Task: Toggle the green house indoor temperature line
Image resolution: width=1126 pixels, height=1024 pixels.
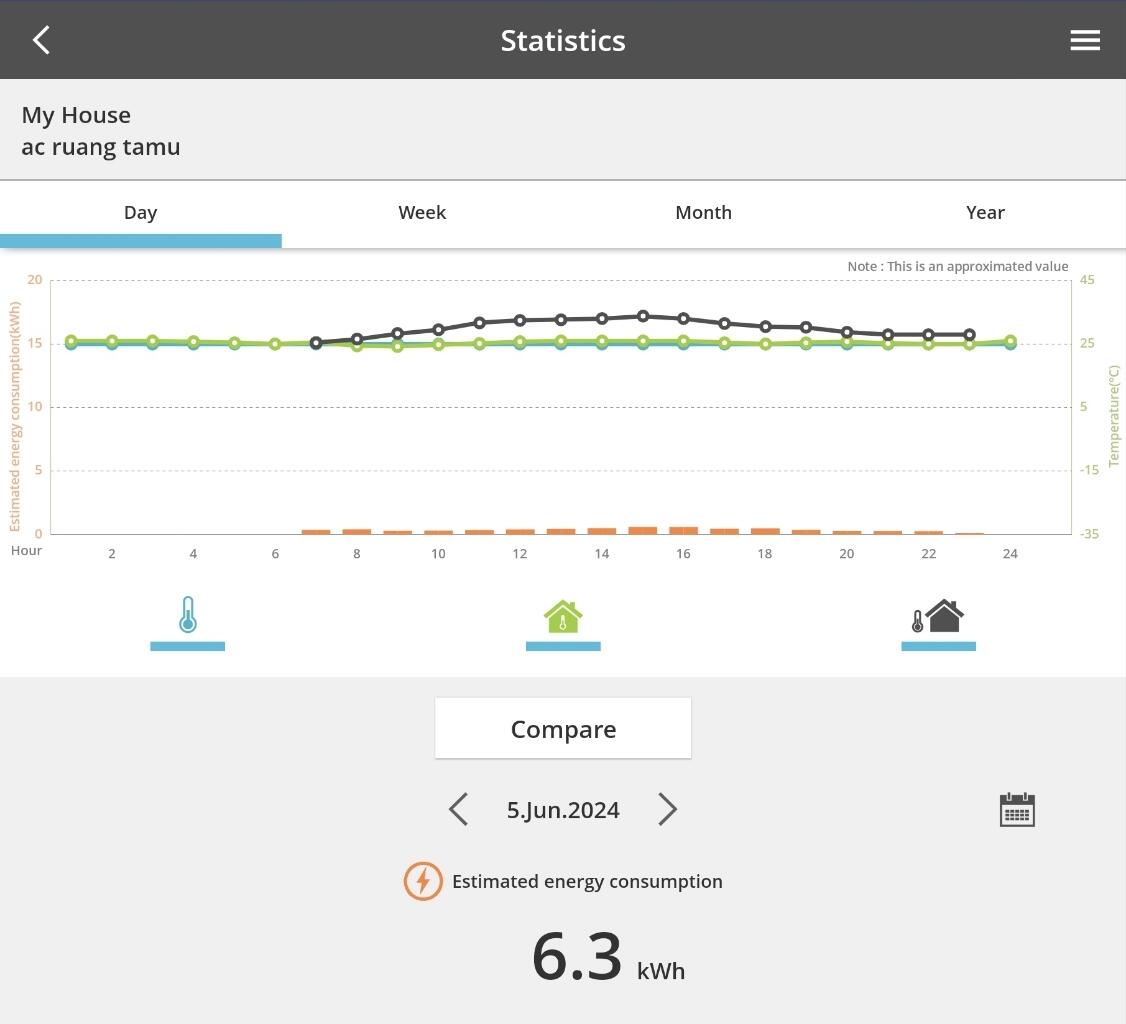Action: click(x=563, y=623)
